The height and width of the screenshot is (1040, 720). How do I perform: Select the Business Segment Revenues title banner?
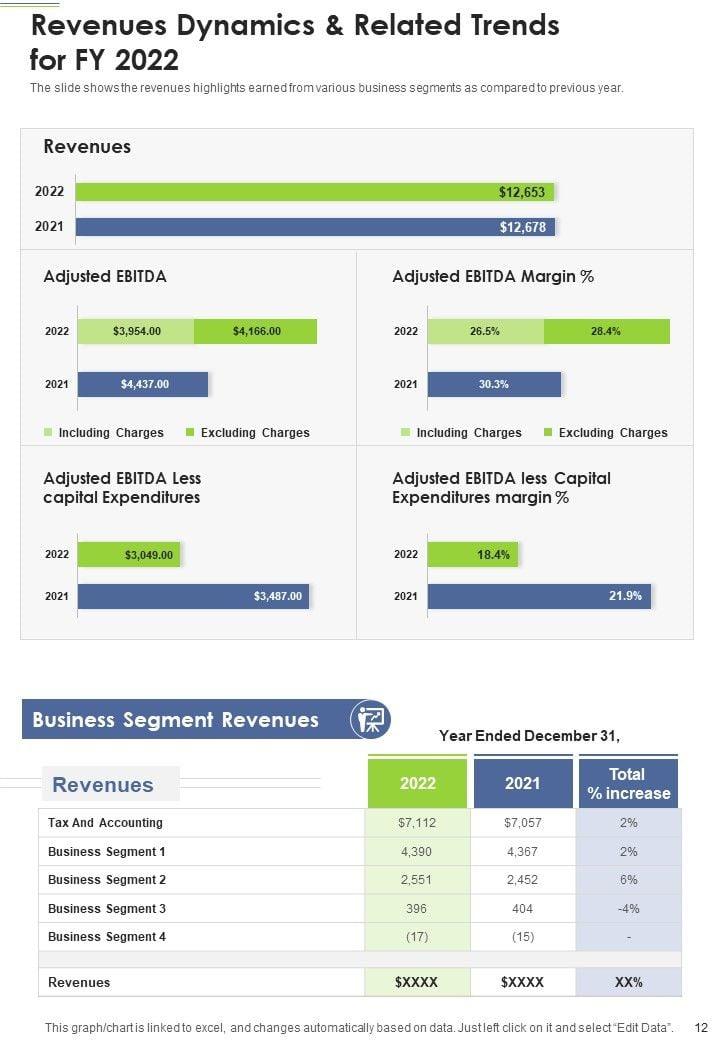click(176, 720)
